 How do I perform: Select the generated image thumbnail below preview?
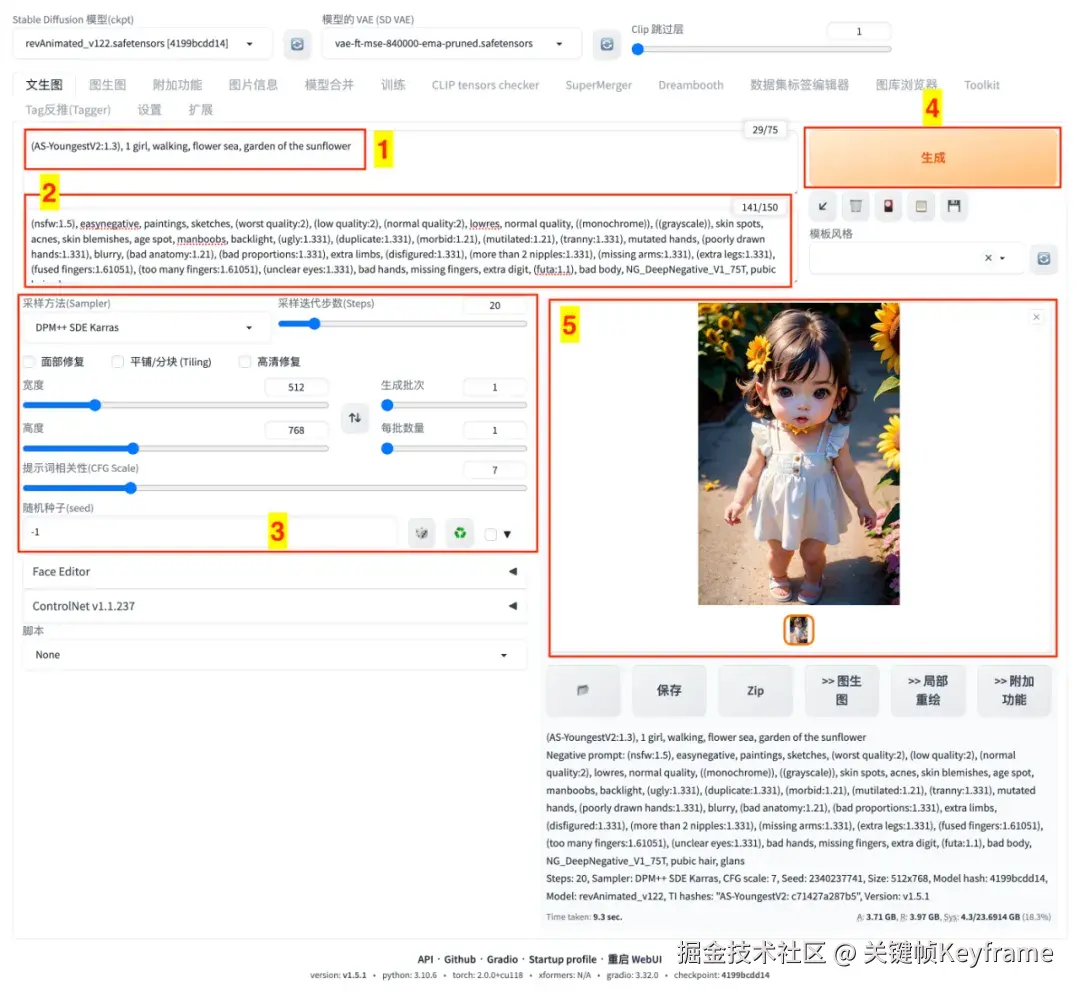coord(798,630)
